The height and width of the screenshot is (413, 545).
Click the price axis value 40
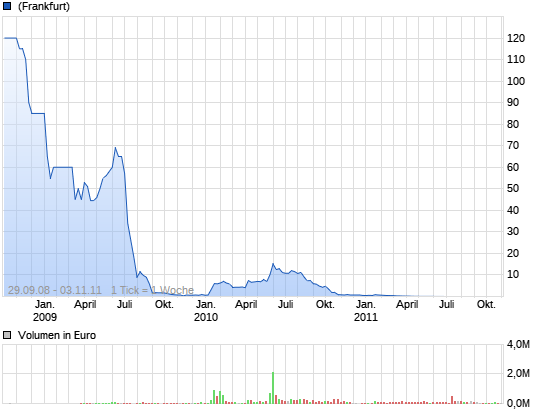513,210
